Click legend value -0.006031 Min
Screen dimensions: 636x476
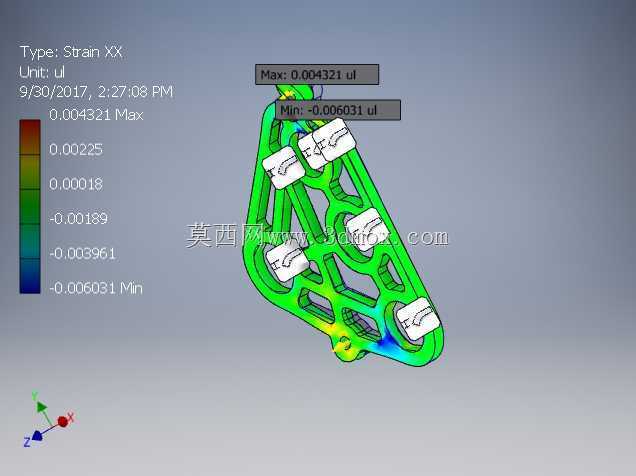point(96,288)
